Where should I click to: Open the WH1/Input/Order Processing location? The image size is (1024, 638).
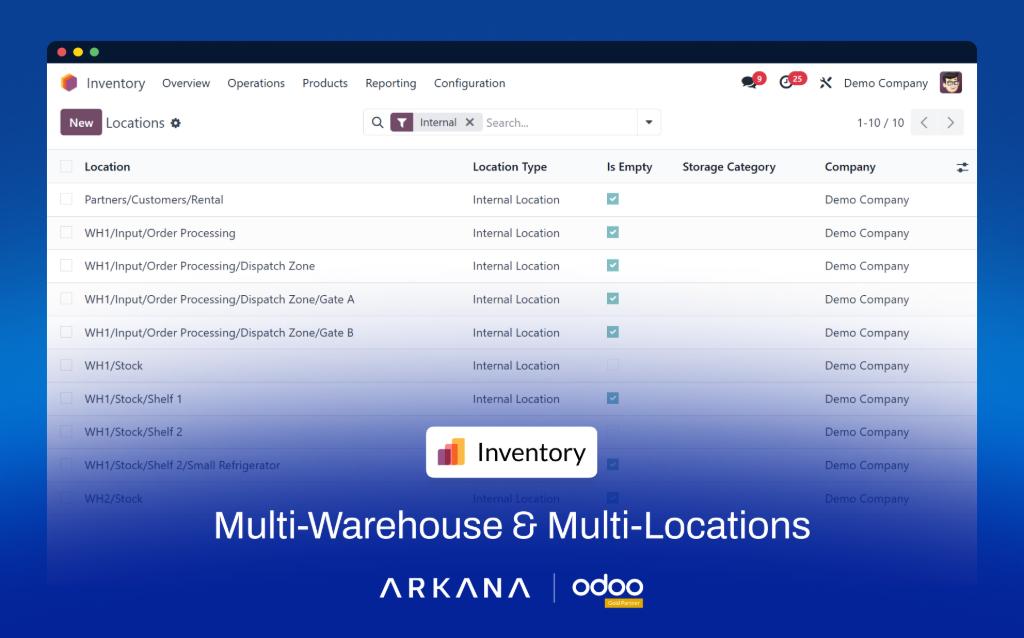pyautogui.click(x=159, y=232)
